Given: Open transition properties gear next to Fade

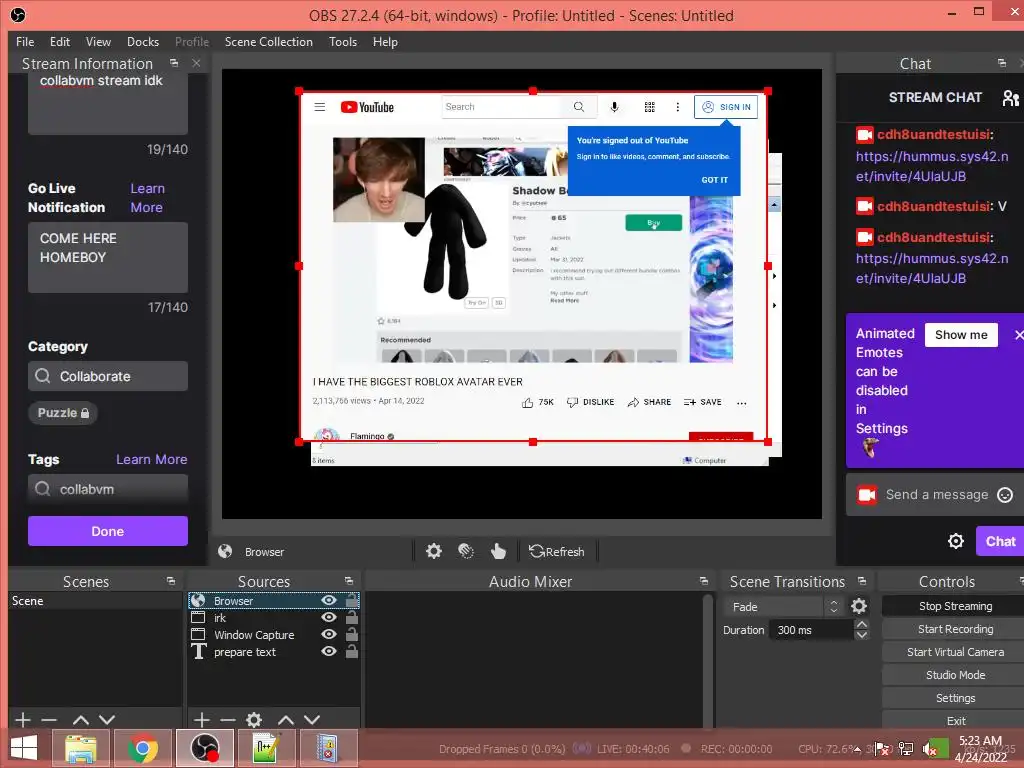Looking at the screenshot, I should pos(859,606).
